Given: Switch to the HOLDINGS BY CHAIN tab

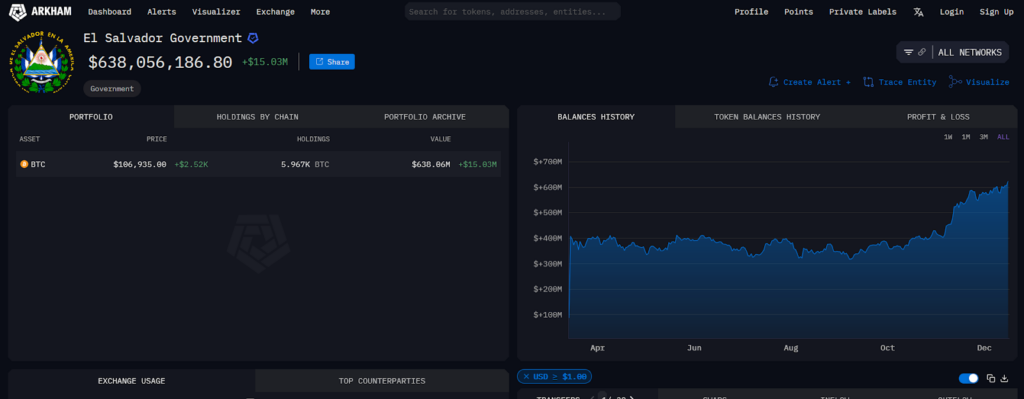Looking at the screenshot, I should tap(257, 117).
